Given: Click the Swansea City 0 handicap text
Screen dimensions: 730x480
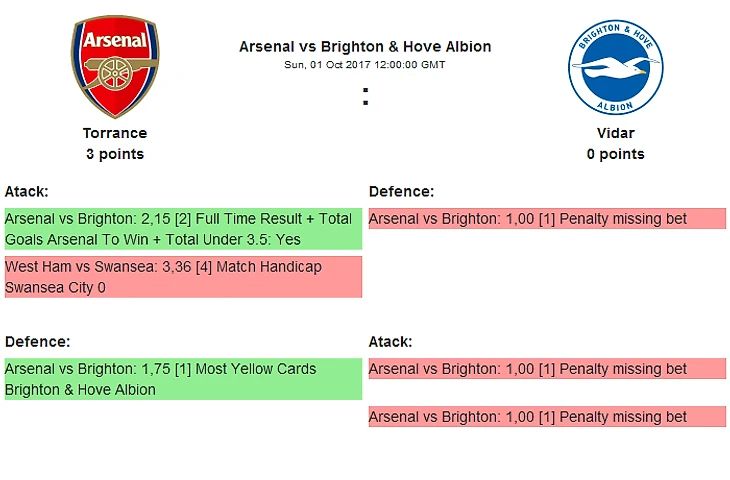Looking at the screenshot, I should click(55, 288).
